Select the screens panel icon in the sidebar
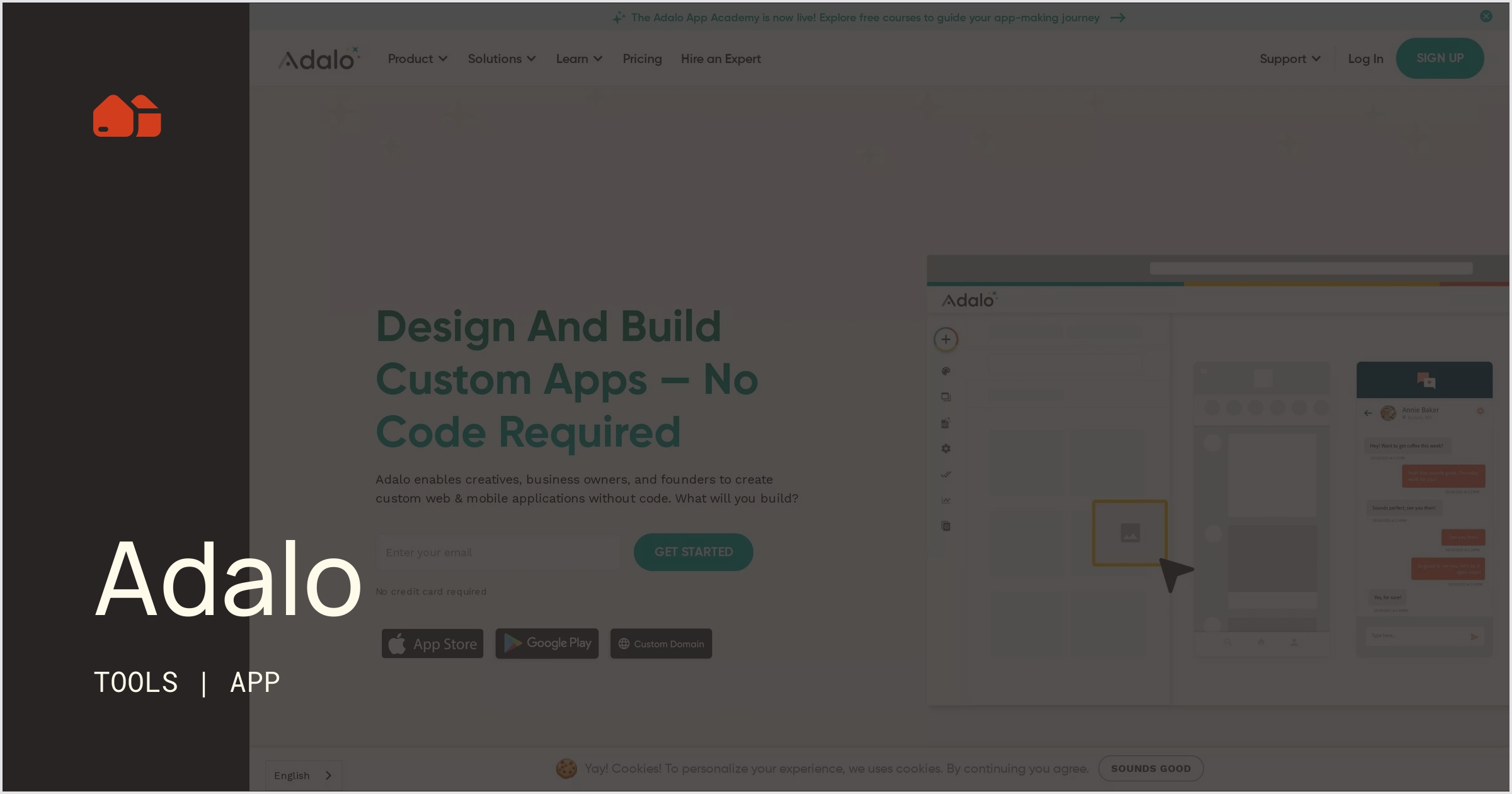Screen dimensions: 1512x794 click(946, 398)
